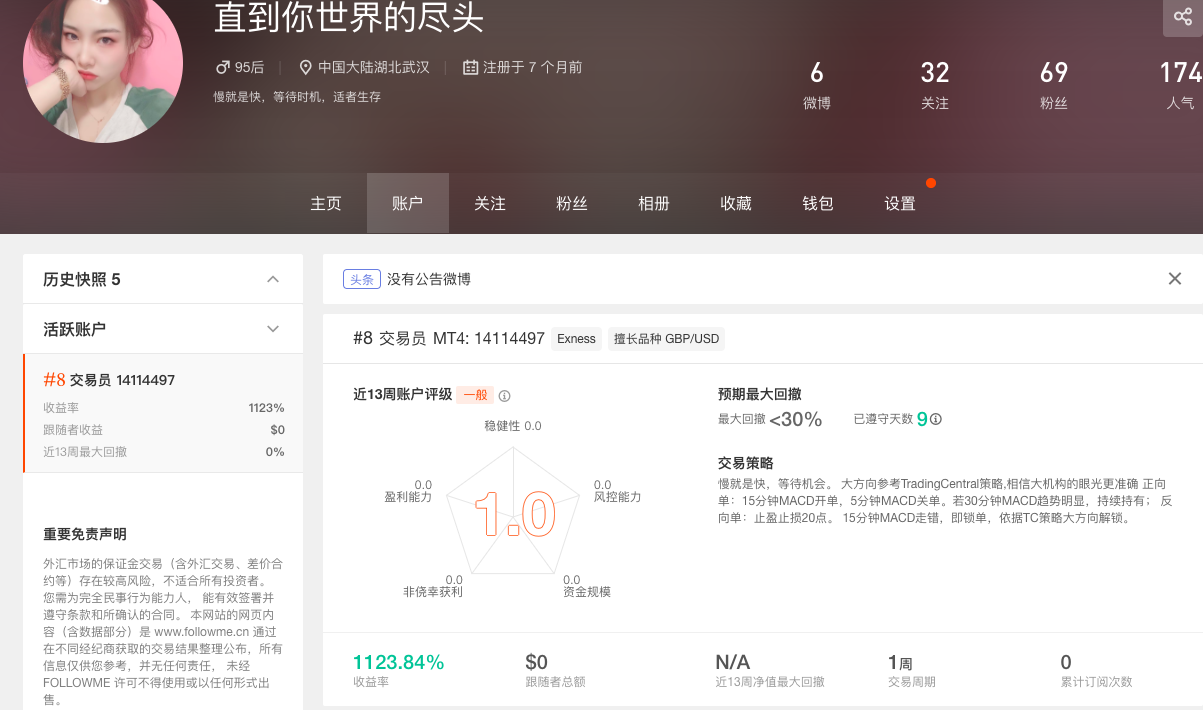Click the 头条 tag
1203x710 pixels.
coord(361,279)
